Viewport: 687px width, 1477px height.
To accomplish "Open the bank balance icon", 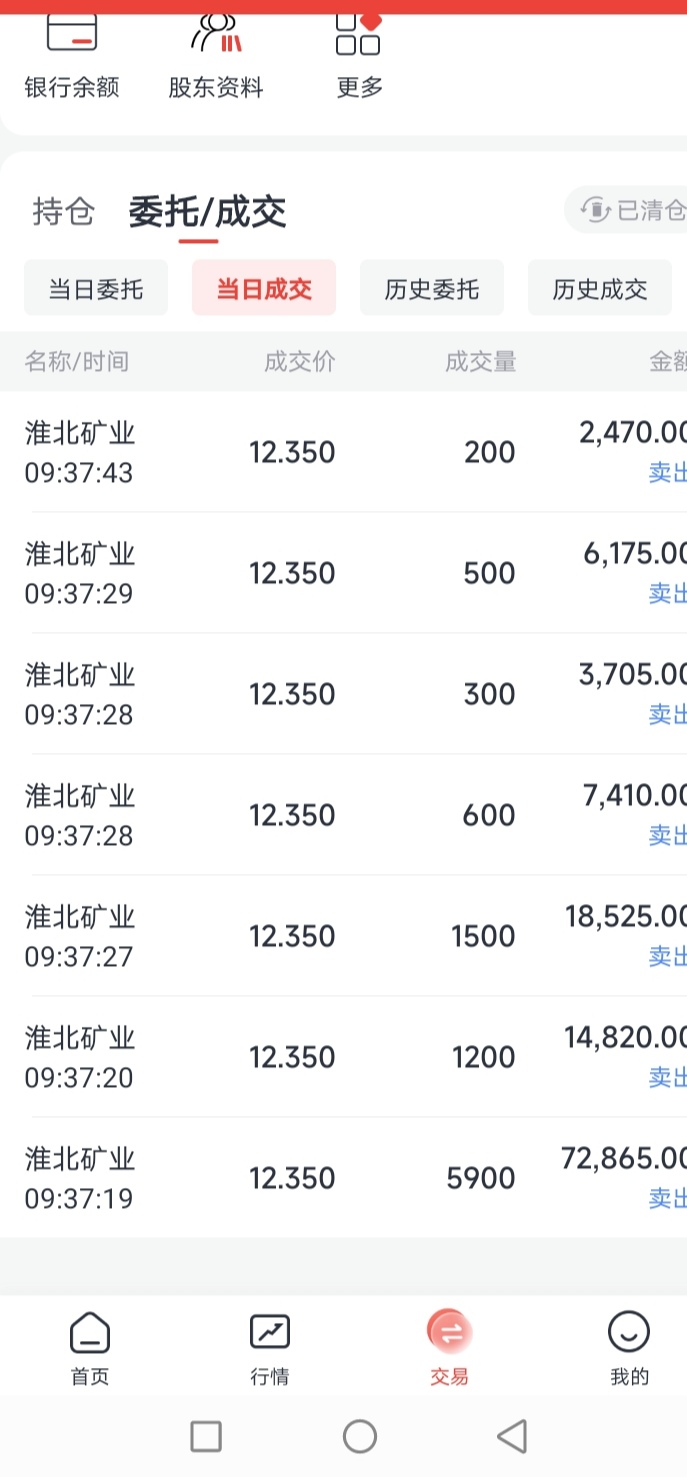I will coord(72,34).
